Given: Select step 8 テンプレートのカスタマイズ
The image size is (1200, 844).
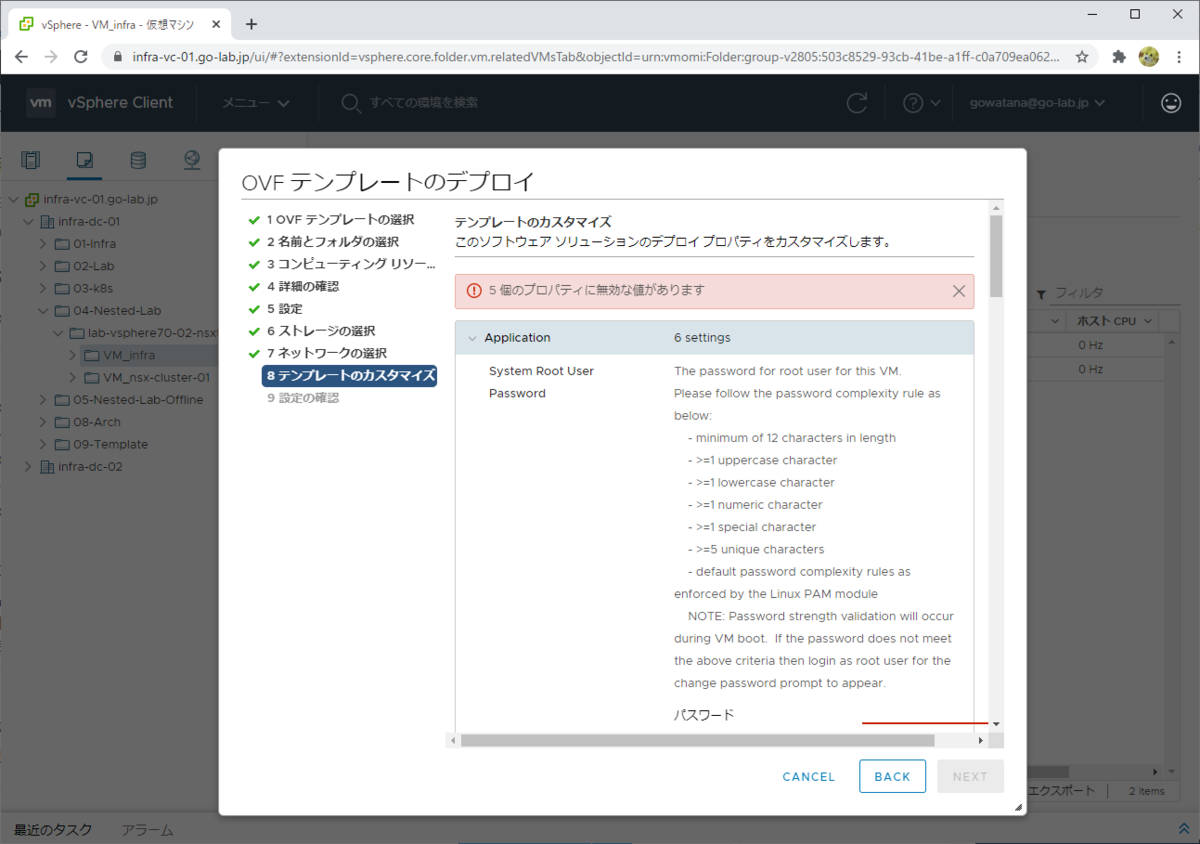Looking at the screenshot, I should pyautogui.click(x=350, y=376).
